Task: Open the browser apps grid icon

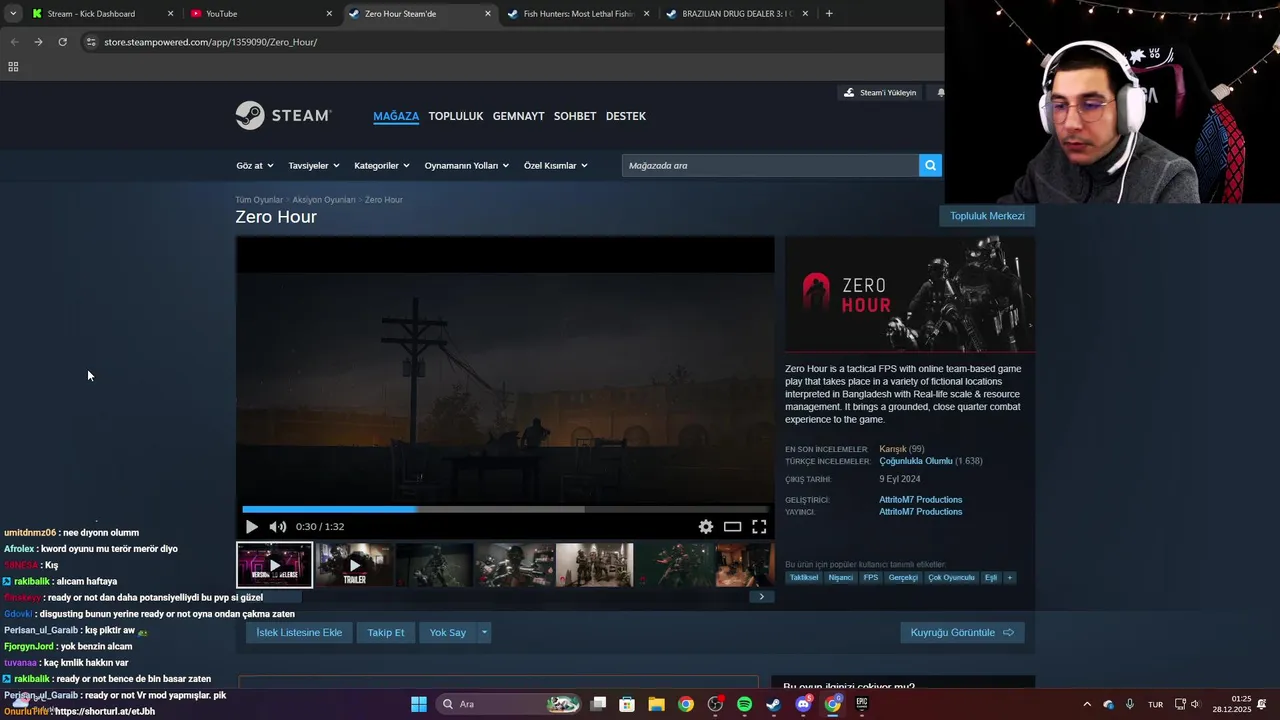Action: 13,67
